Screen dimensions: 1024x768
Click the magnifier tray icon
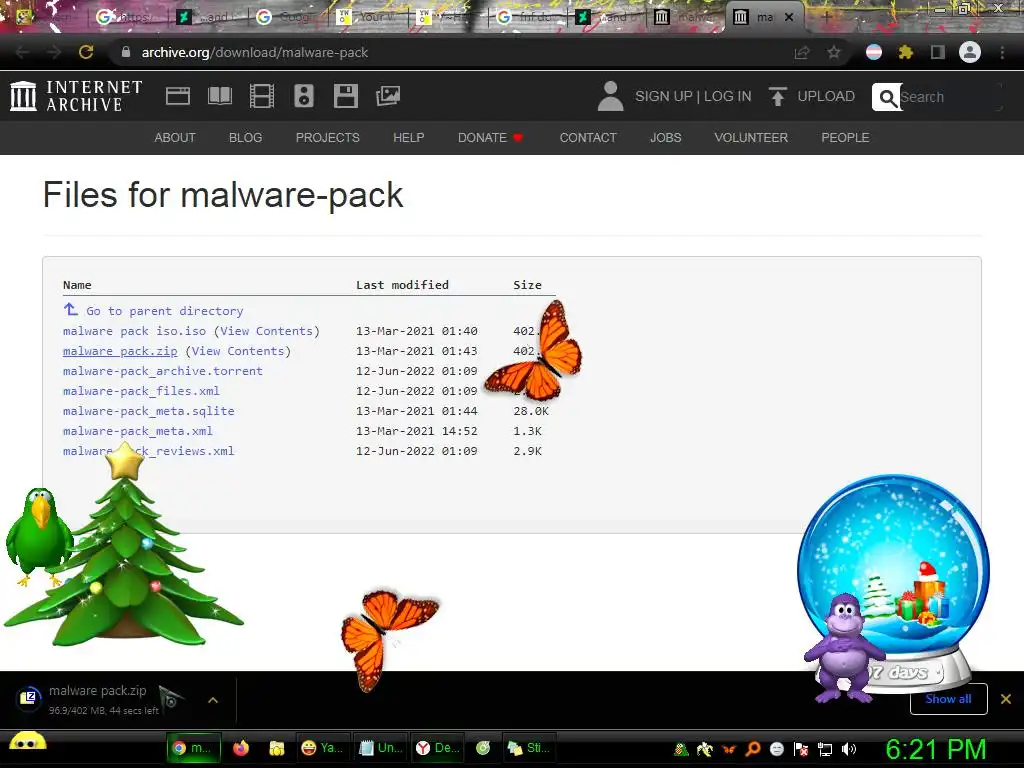coord(753,748)
